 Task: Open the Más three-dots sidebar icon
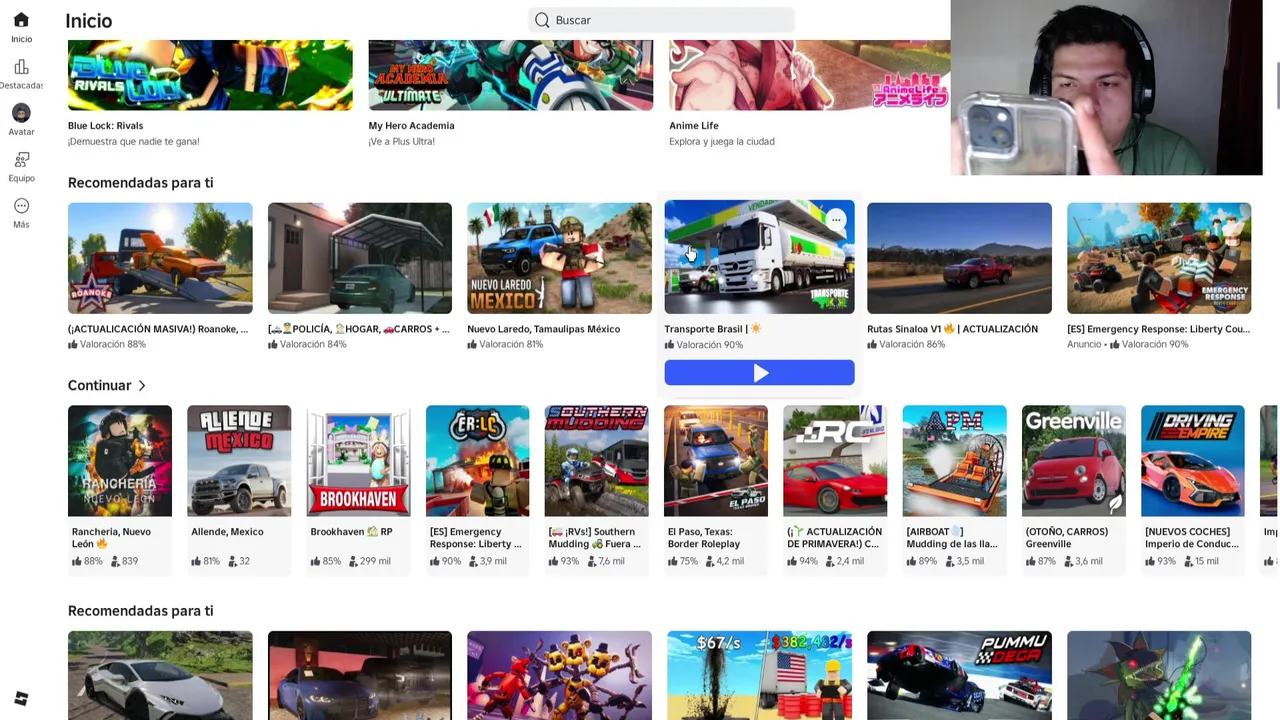pos(21,206)
